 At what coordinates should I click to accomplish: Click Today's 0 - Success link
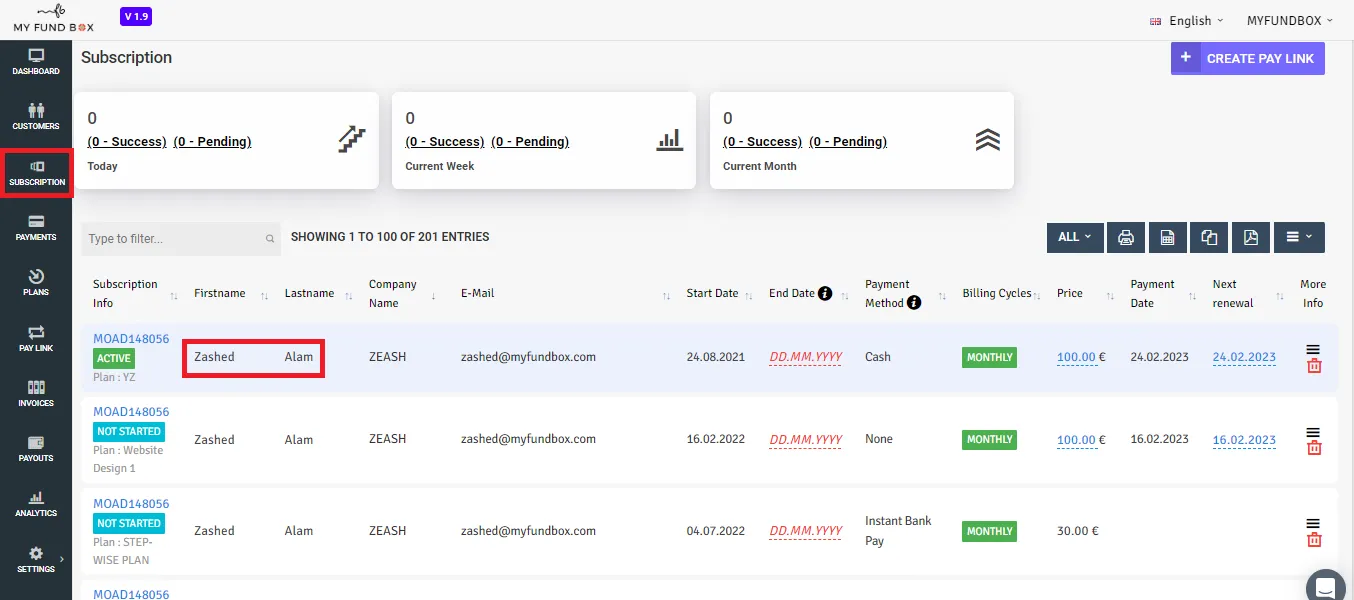[x=127, y=142]
